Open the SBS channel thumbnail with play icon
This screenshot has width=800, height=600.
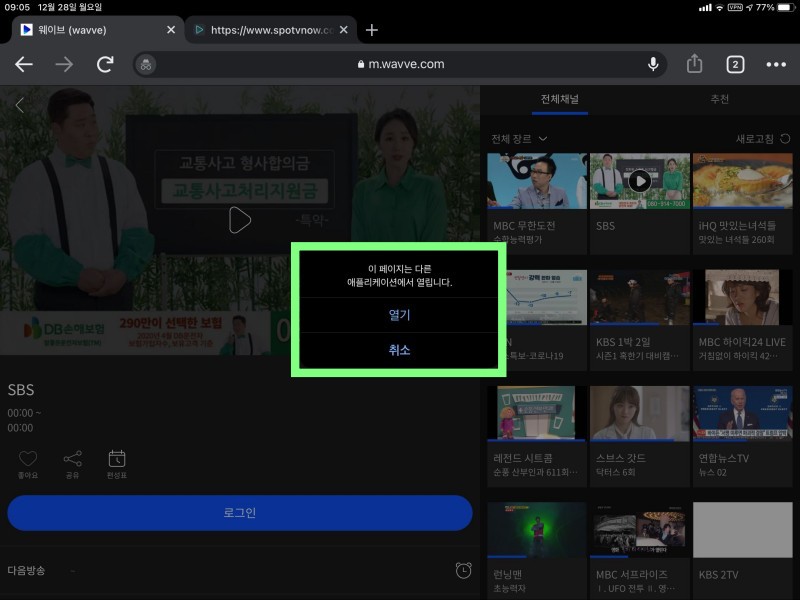pyautogui.click(x=639, y=179)
